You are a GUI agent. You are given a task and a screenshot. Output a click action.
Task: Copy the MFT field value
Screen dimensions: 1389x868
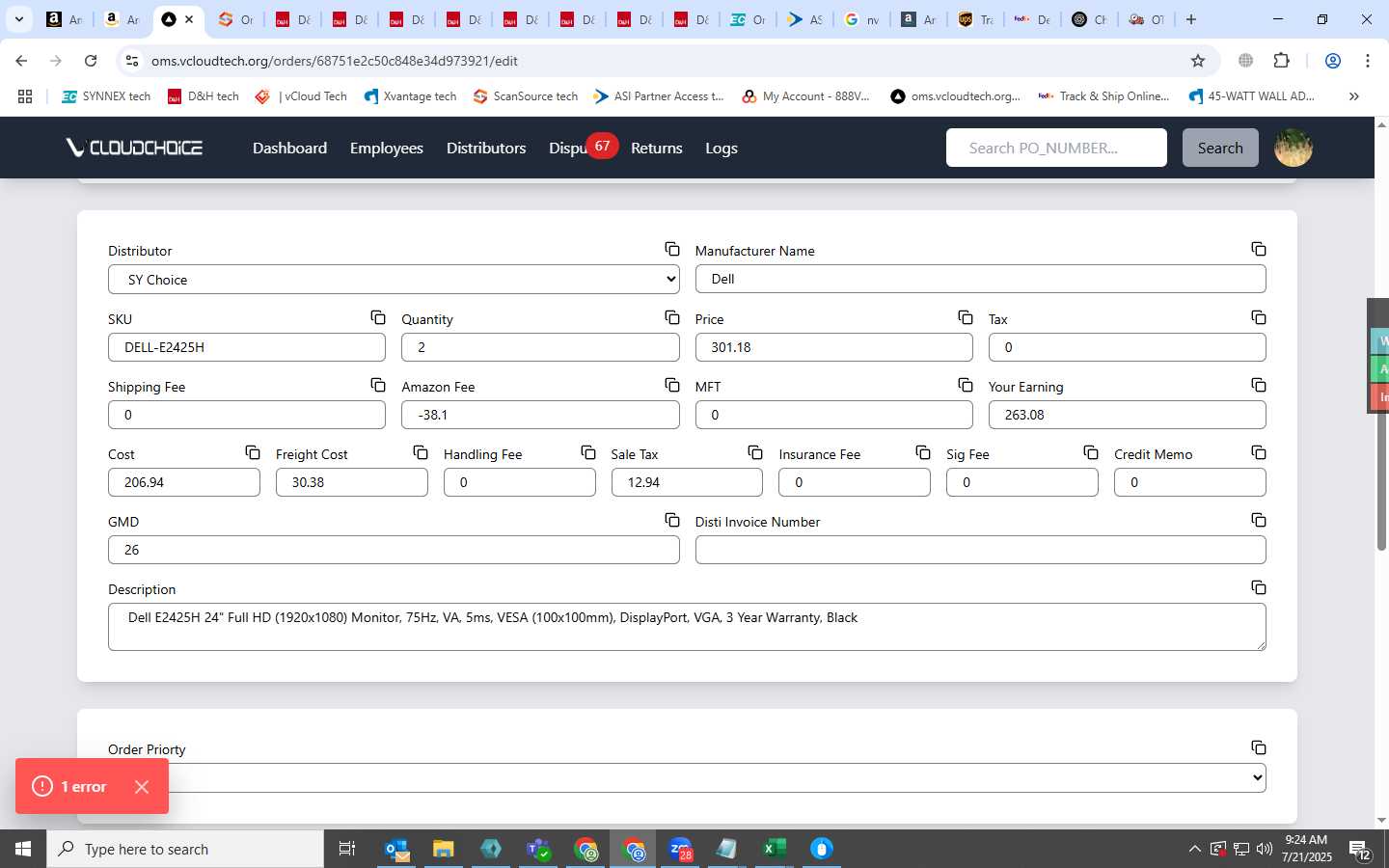tap(966, 385)
